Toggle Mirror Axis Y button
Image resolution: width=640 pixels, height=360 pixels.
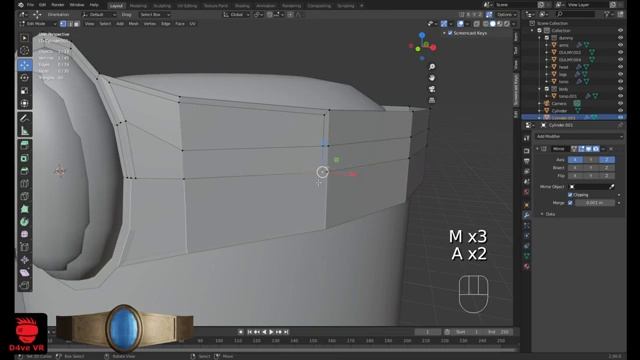pos(591,160)
